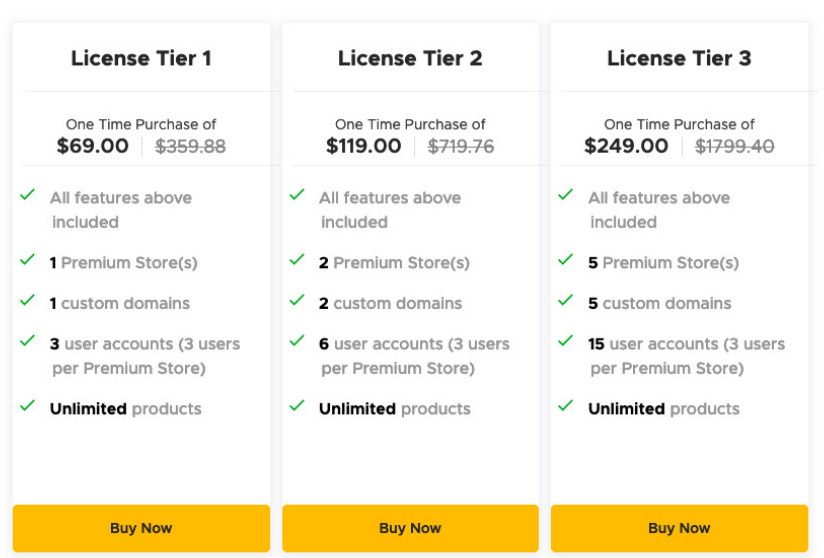The image size is (824, 558).
Task: Click Buy Now for License Tier 2
Action: (x=410, y=528)
